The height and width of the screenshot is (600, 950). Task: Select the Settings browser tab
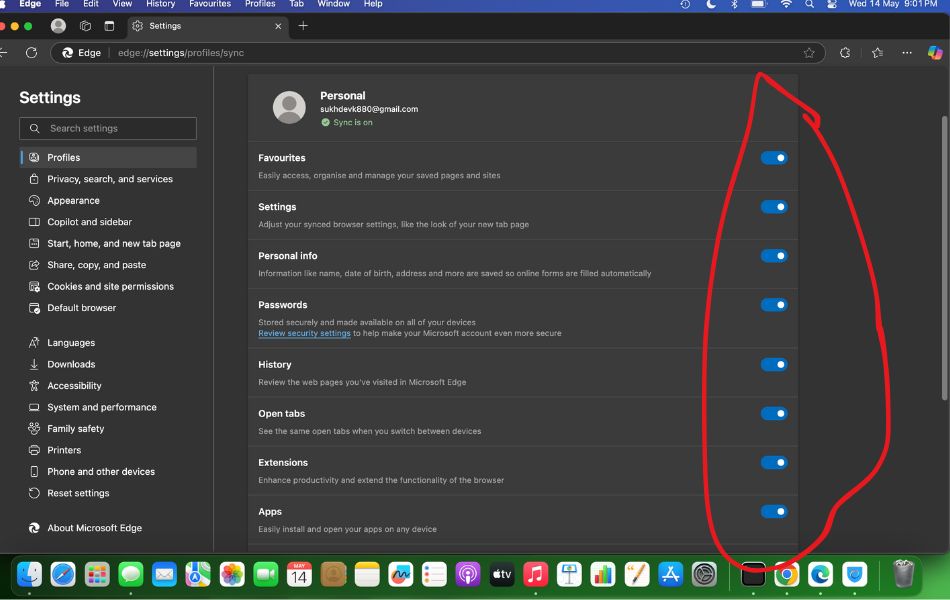coord(207,26)
